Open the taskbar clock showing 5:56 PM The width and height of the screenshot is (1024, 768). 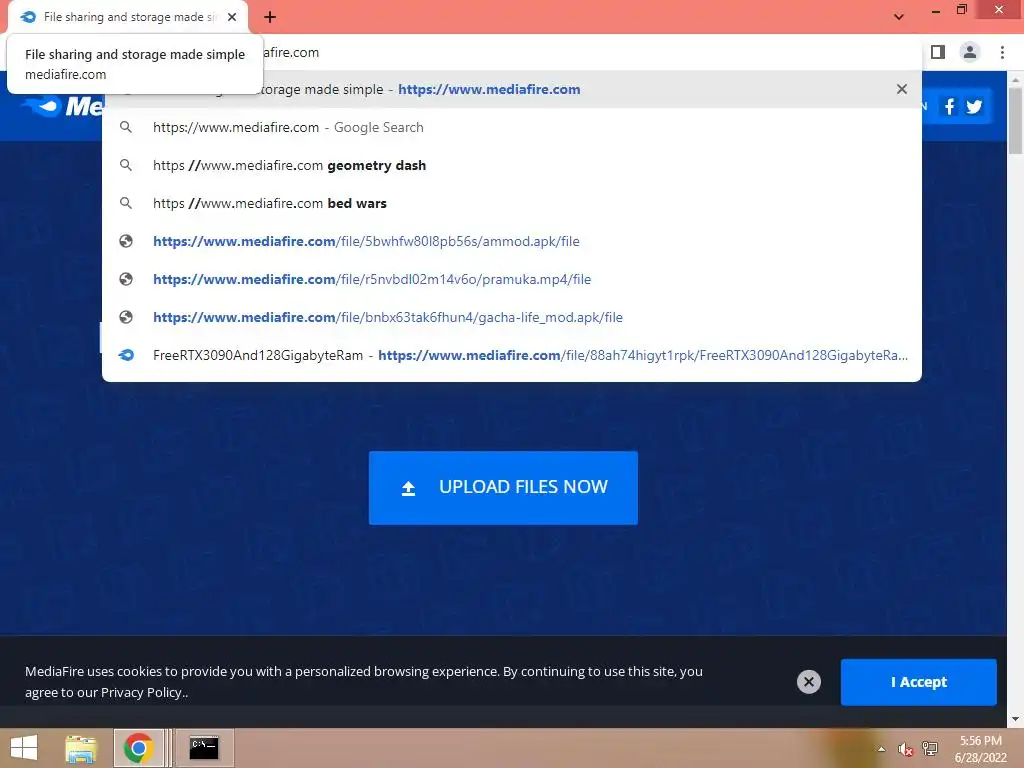click(980, 749)
